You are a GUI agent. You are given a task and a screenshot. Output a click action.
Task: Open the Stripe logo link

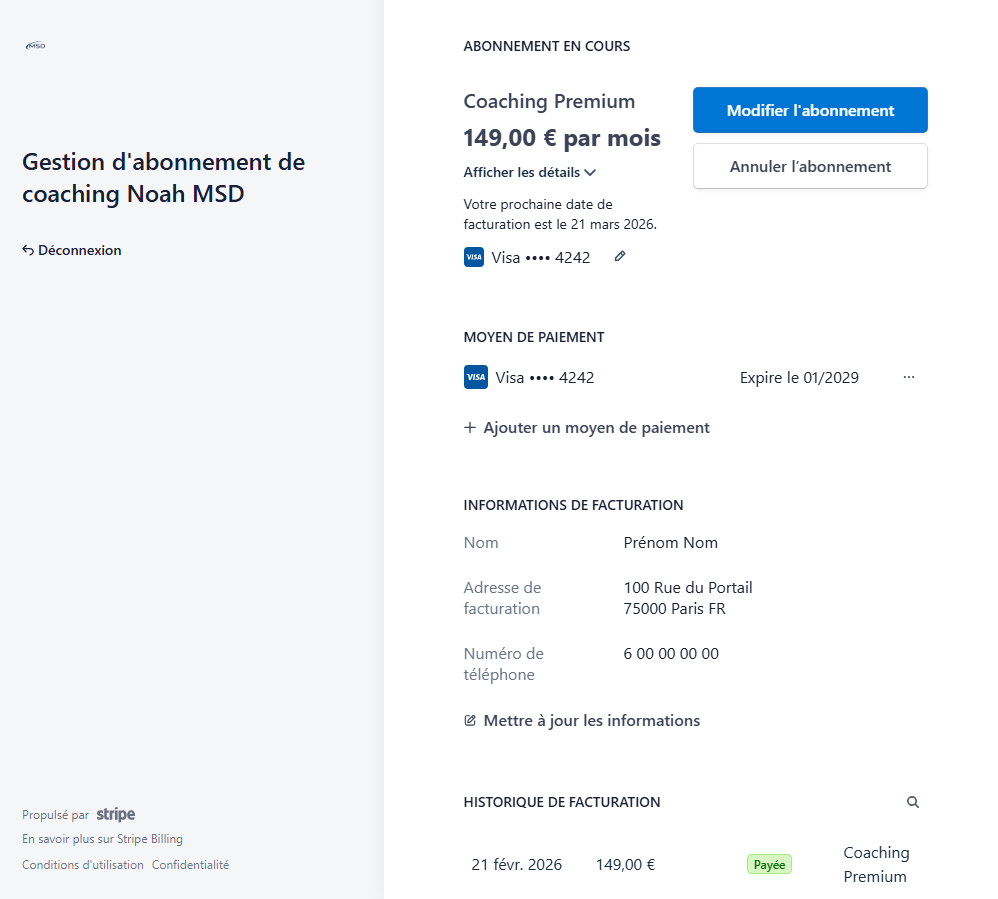(x=116, y=815)
